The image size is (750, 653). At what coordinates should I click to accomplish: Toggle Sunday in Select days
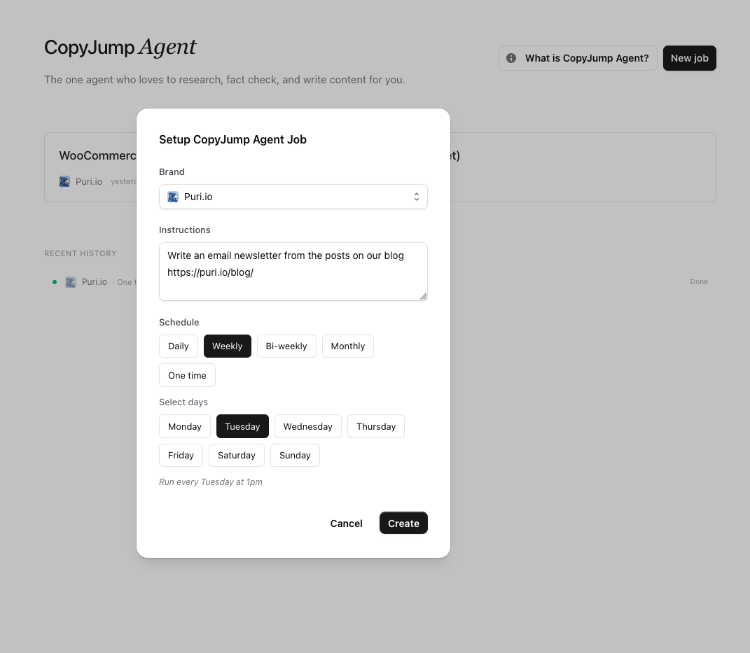tap(295, 455)
